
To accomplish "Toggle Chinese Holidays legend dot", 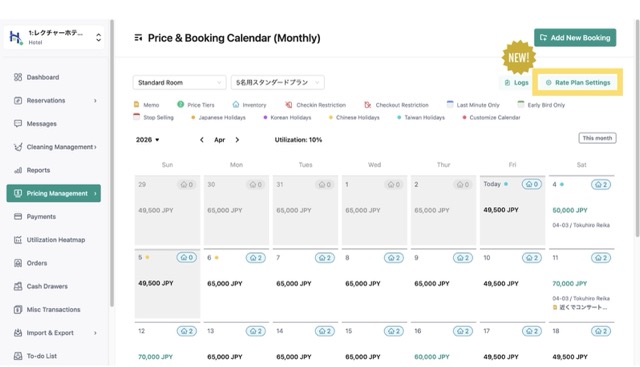I will click(331, 118).
